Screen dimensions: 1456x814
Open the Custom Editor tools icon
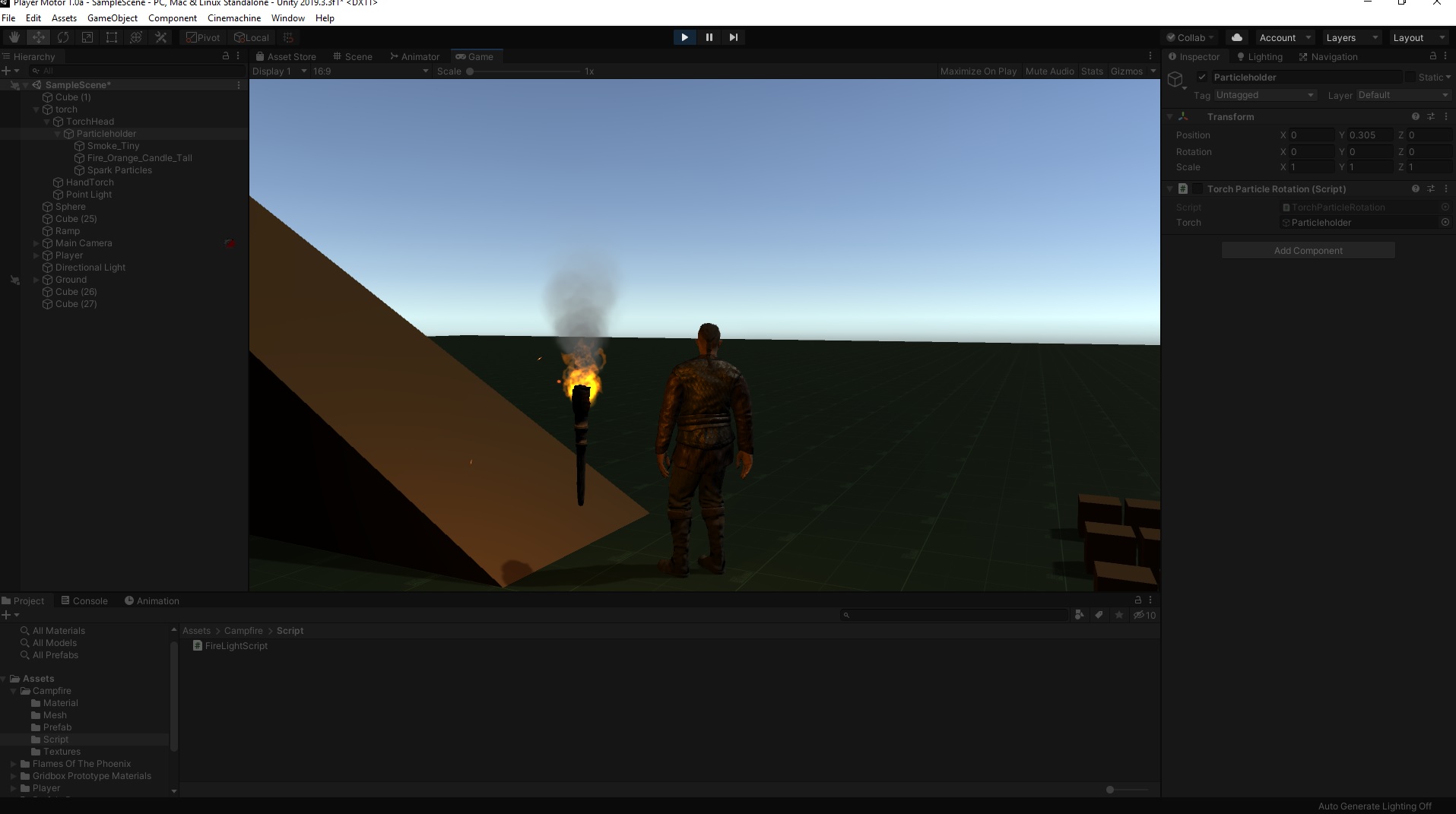coord(160,36)
